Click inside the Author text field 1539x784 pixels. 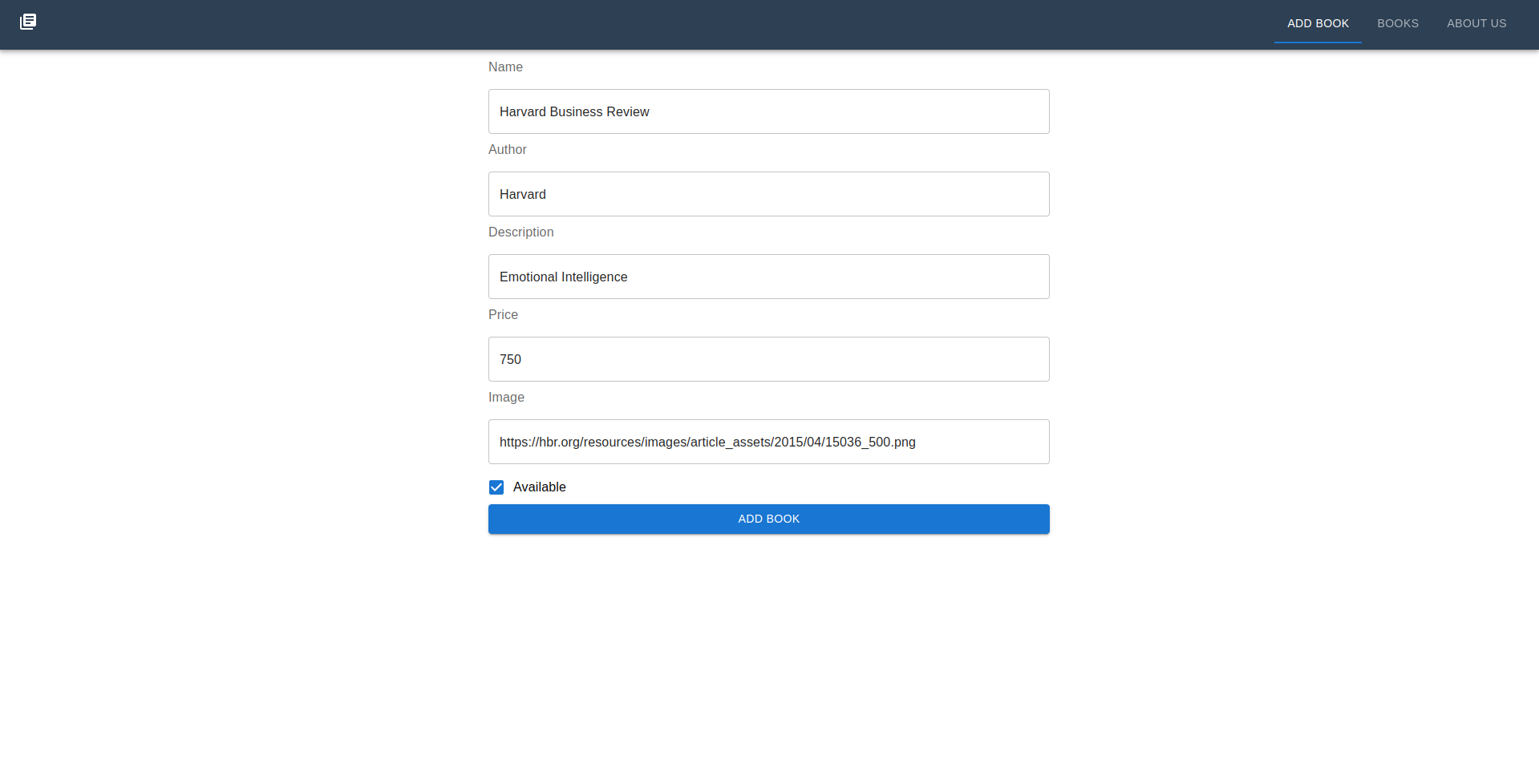(768, 194)
